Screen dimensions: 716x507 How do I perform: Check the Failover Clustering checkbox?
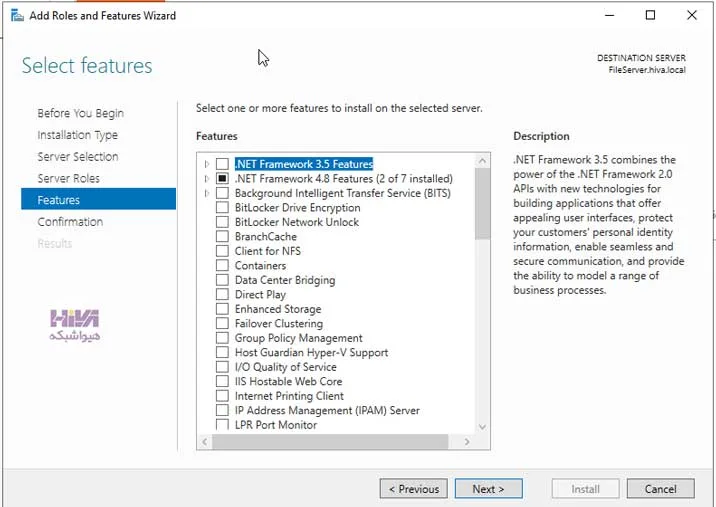(222, 324)
